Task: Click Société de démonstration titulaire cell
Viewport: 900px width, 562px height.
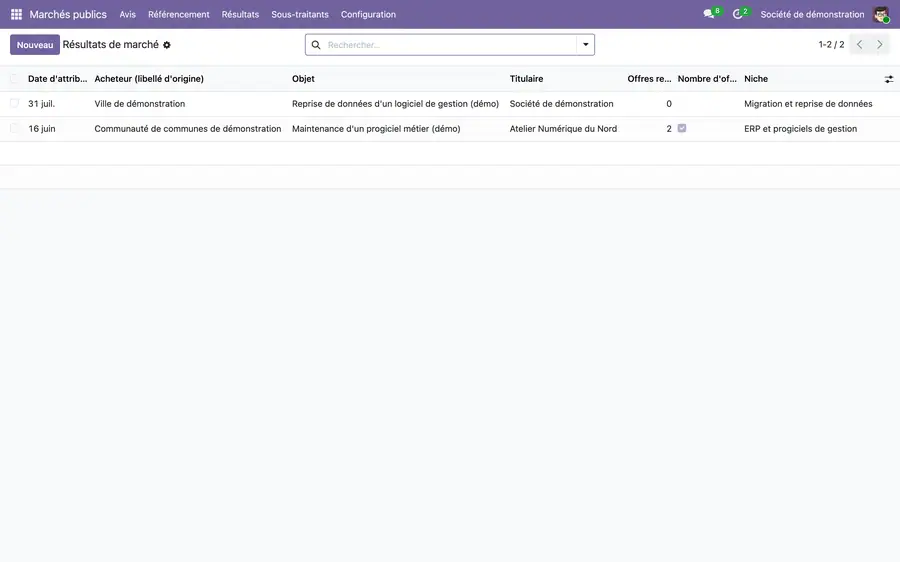Action: [x=561, y=103]
